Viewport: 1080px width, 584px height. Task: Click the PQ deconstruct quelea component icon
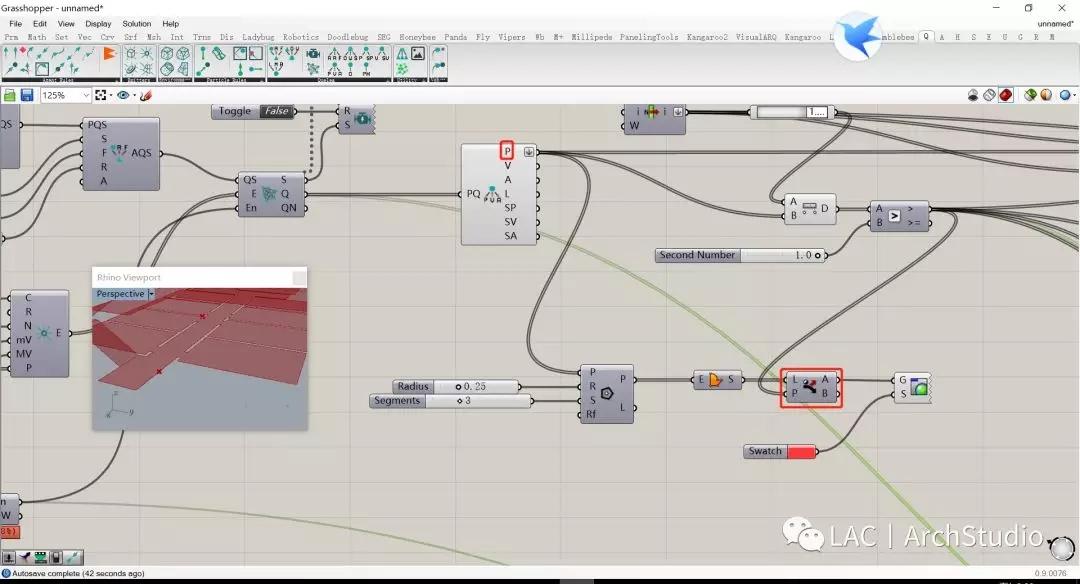point(492,194)
